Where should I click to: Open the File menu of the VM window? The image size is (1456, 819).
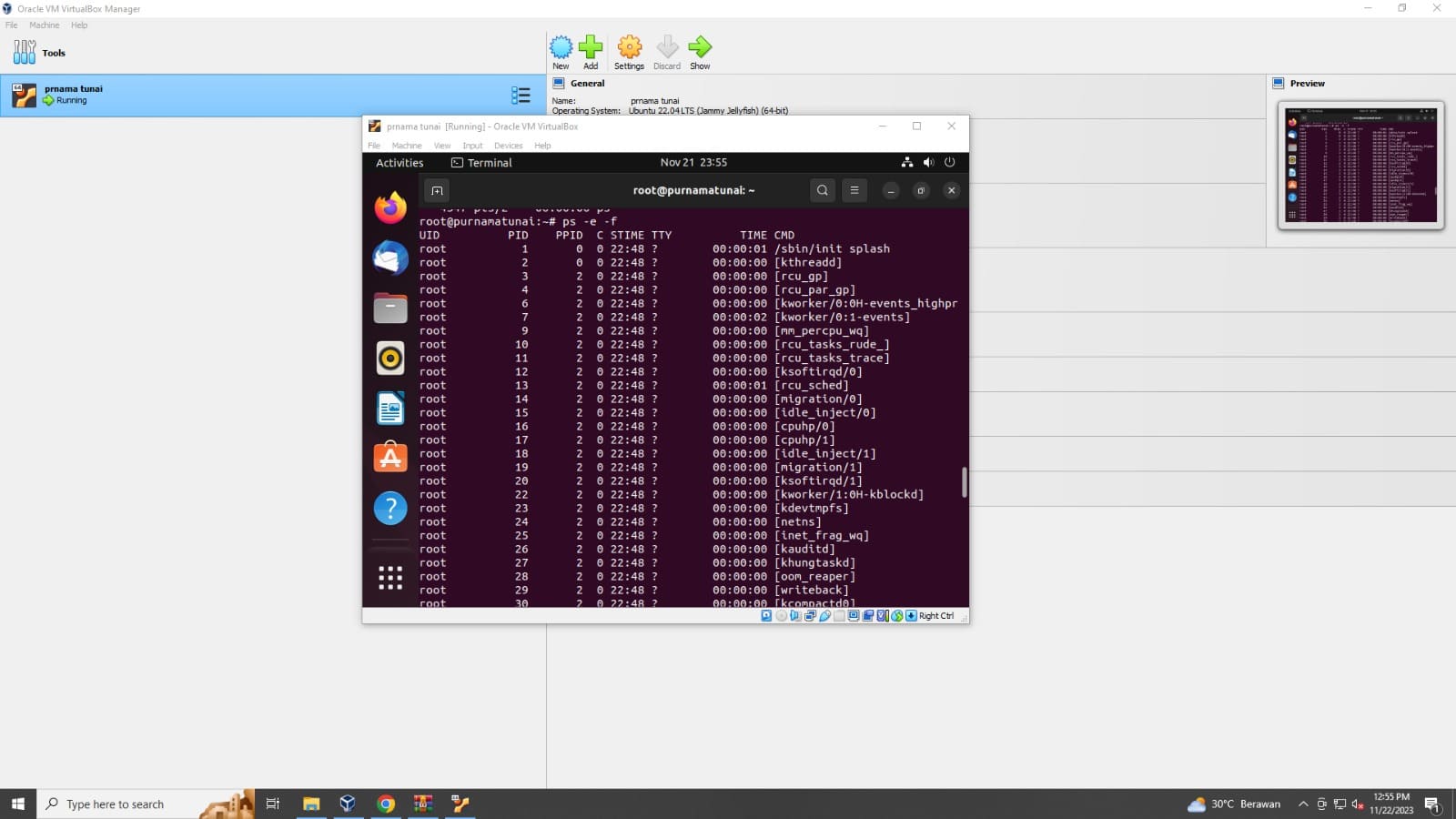pos(374,146)
